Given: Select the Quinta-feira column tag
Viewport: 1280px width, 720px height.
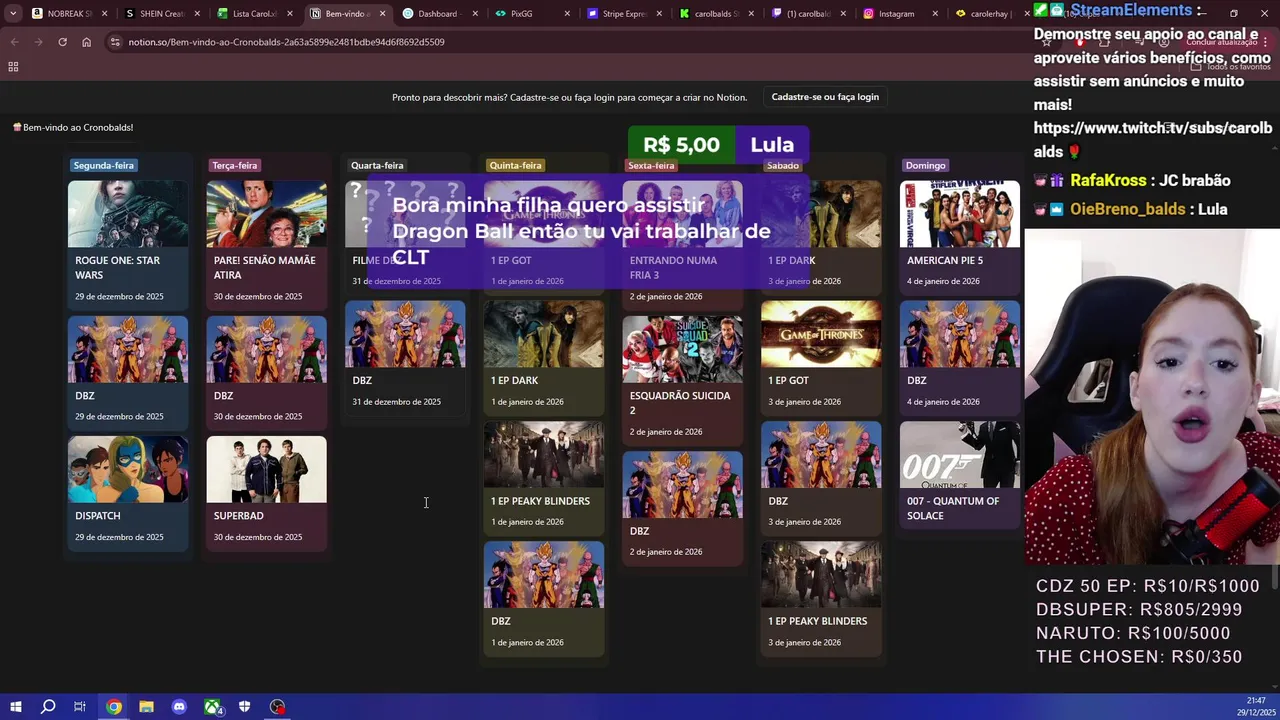Looking at the screenshot, I should tap(515, 165).
